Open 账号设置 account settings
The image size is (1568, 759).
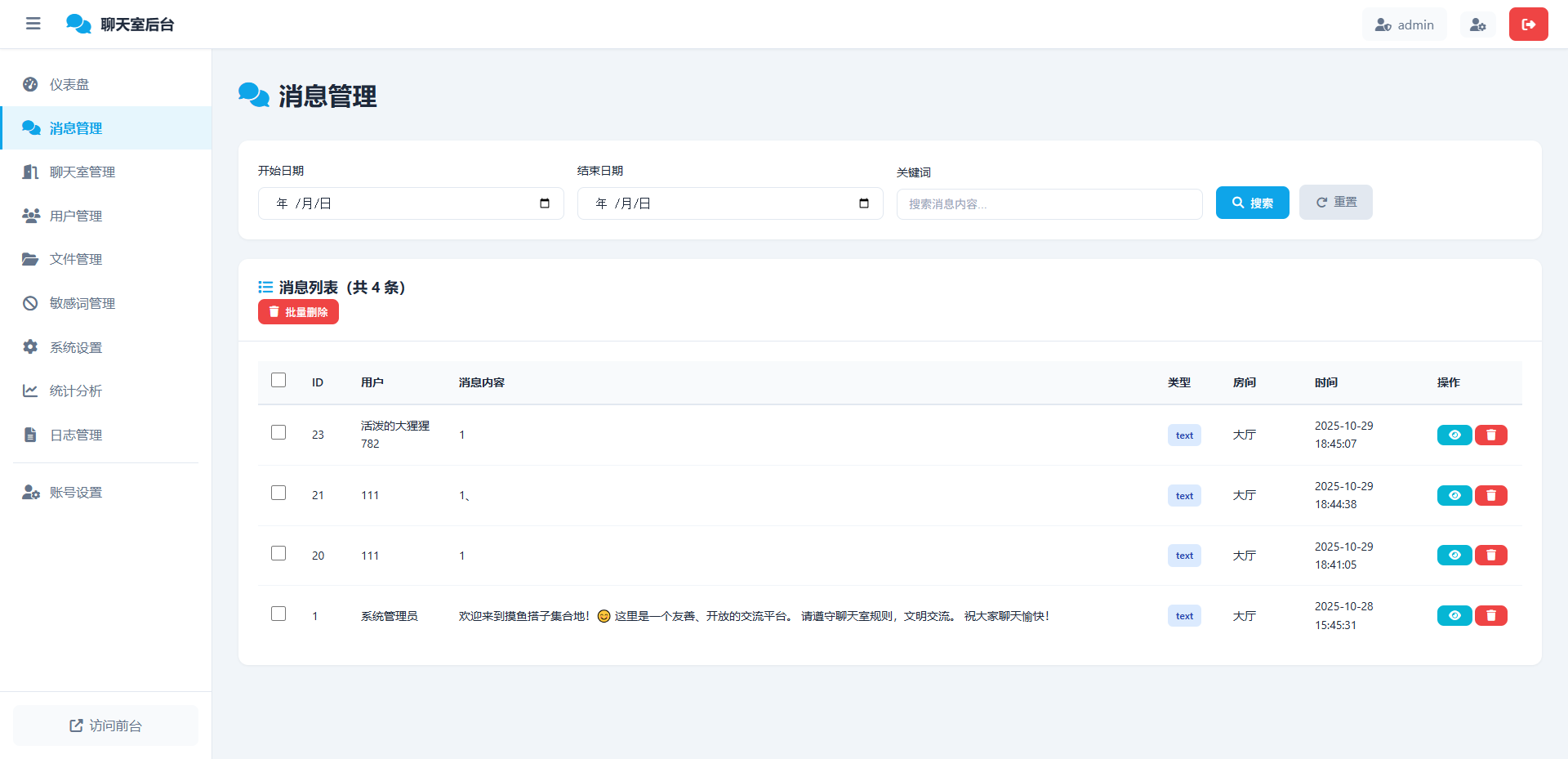click(x=74, y=491)
